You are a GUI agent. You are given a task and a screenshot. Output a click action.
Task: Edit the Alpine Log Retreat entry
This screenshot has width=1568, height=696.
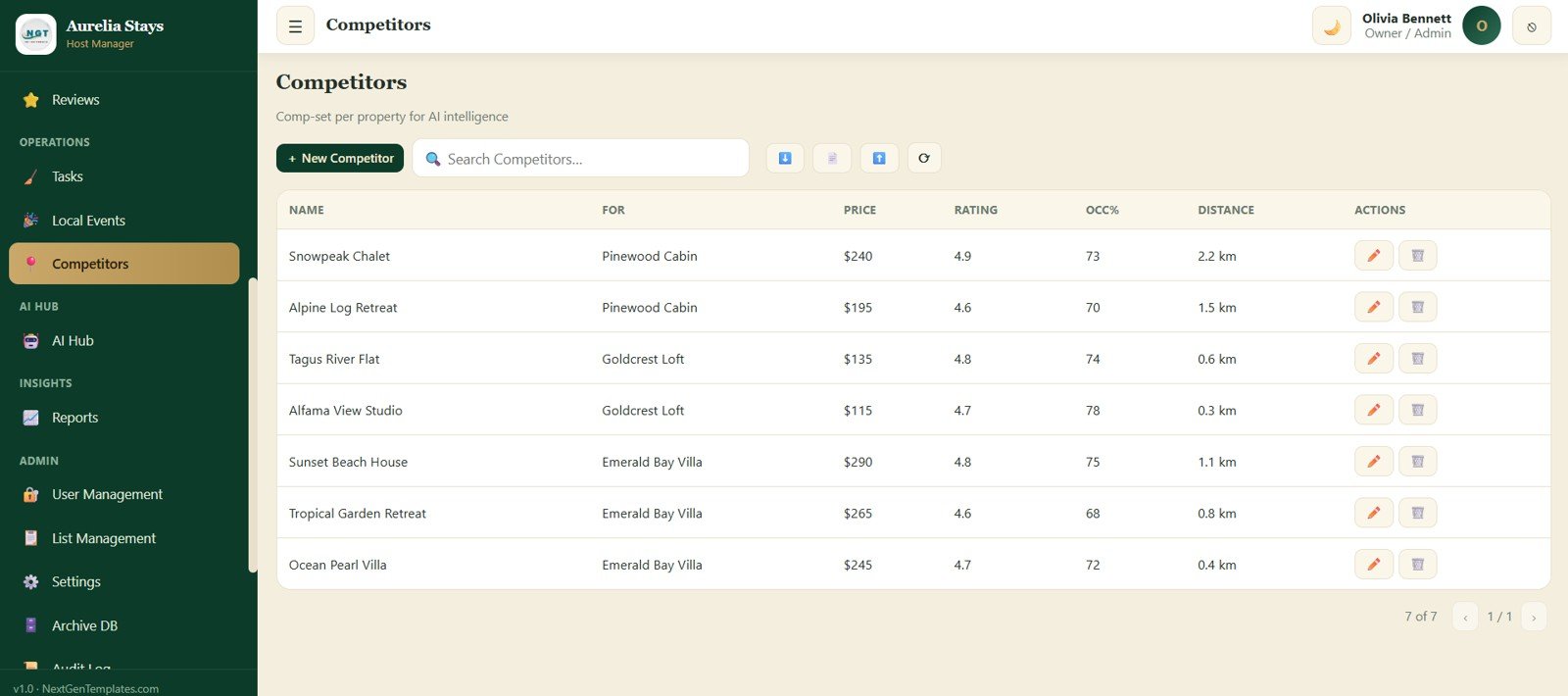pos(1374,307)
